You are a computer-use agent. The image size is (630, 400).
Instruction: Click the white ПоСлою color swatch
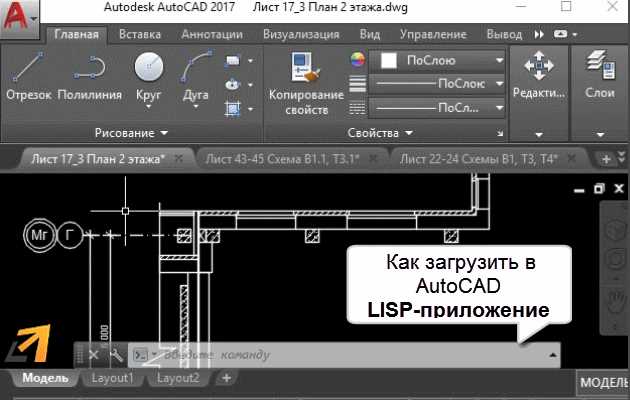pos(389,61)
